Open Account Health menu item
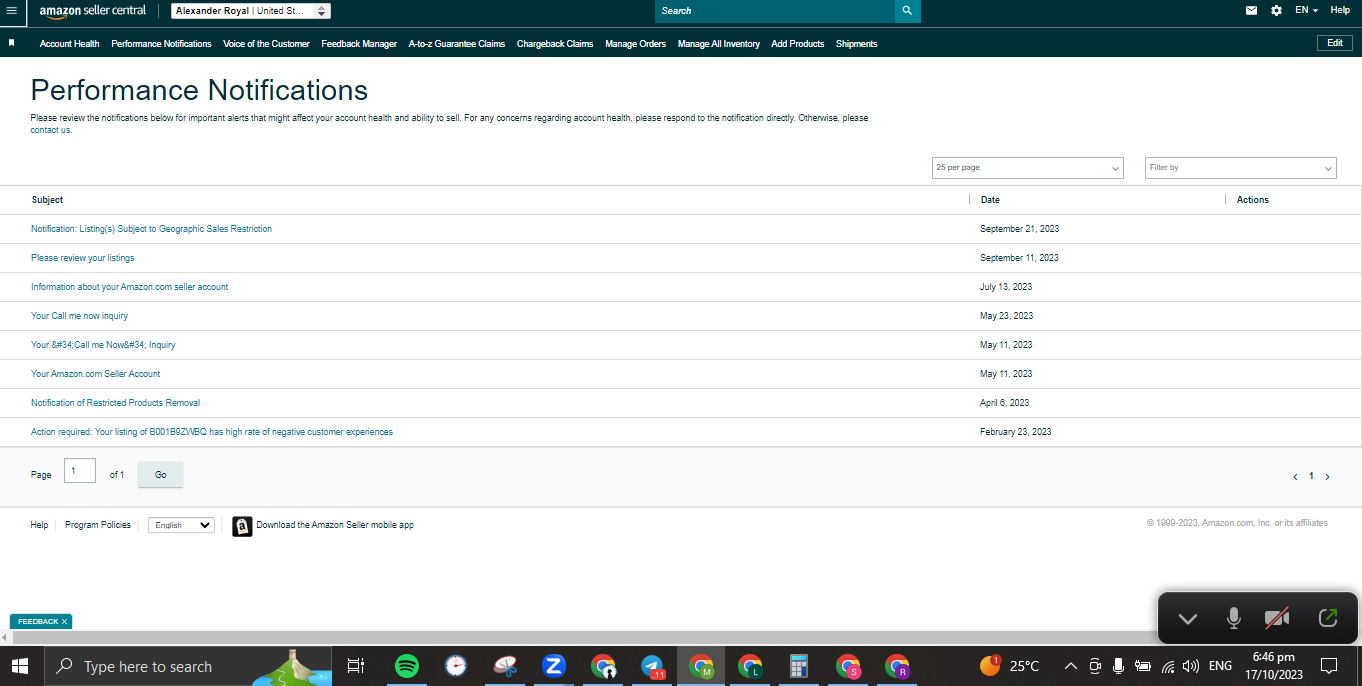 [x=69, y=44]
